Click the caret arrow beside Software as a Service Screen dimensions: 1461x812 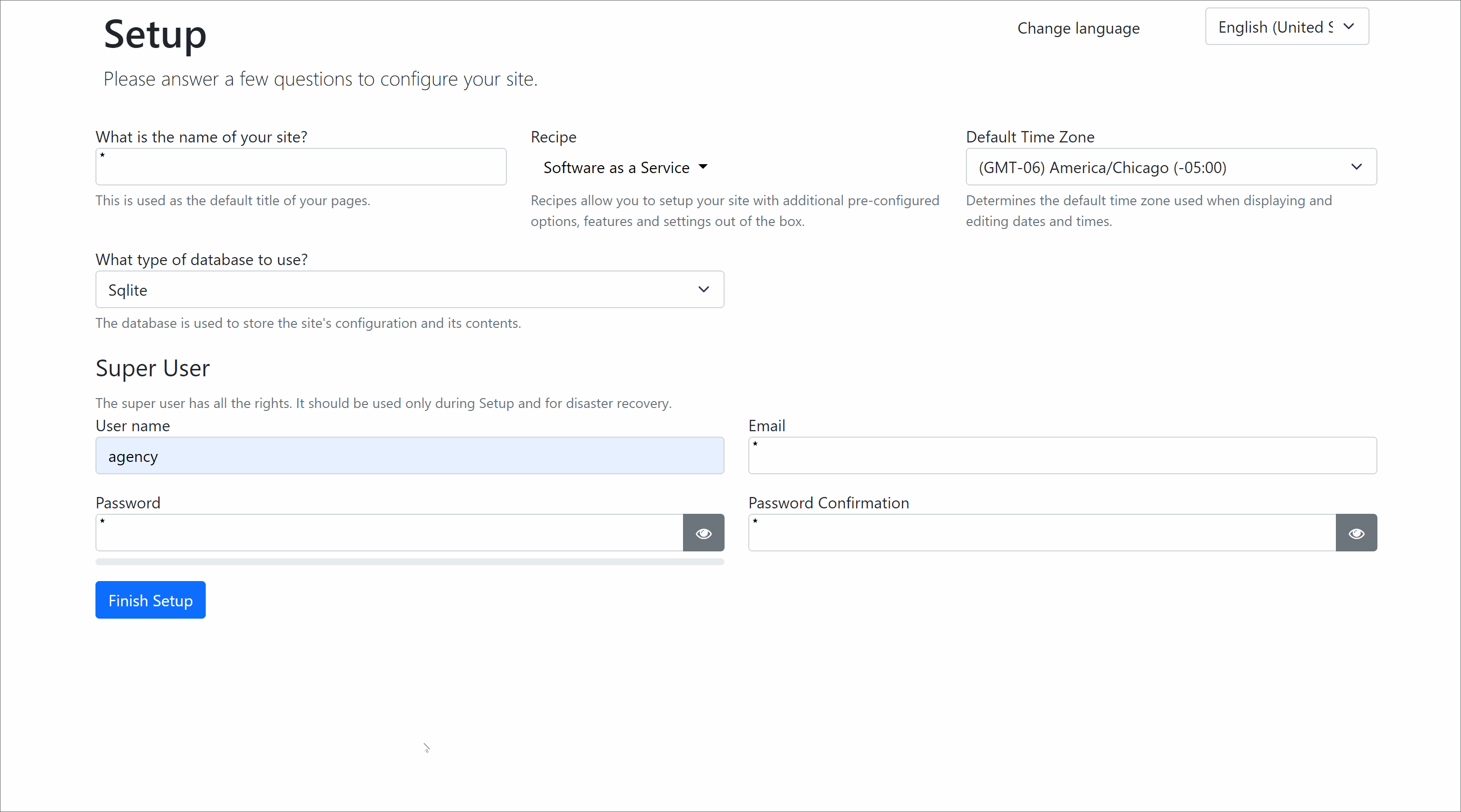coord(703,167)
